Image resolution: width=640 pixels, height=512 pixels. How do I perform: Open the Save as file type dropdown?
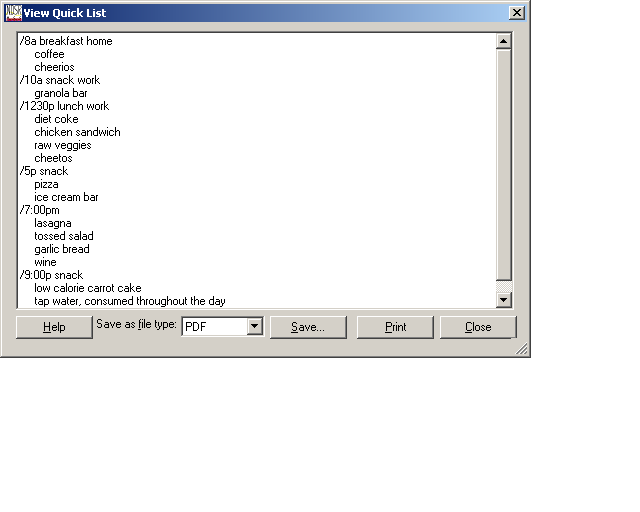coord(255,326)
